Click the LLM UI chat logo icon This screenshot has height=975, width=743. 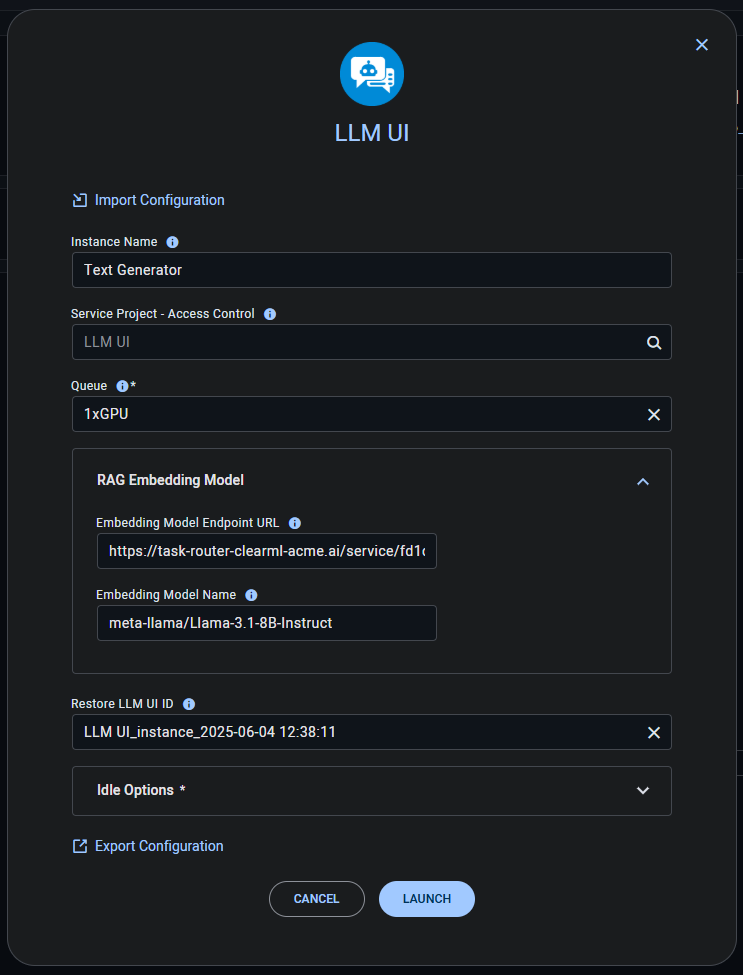371,73
